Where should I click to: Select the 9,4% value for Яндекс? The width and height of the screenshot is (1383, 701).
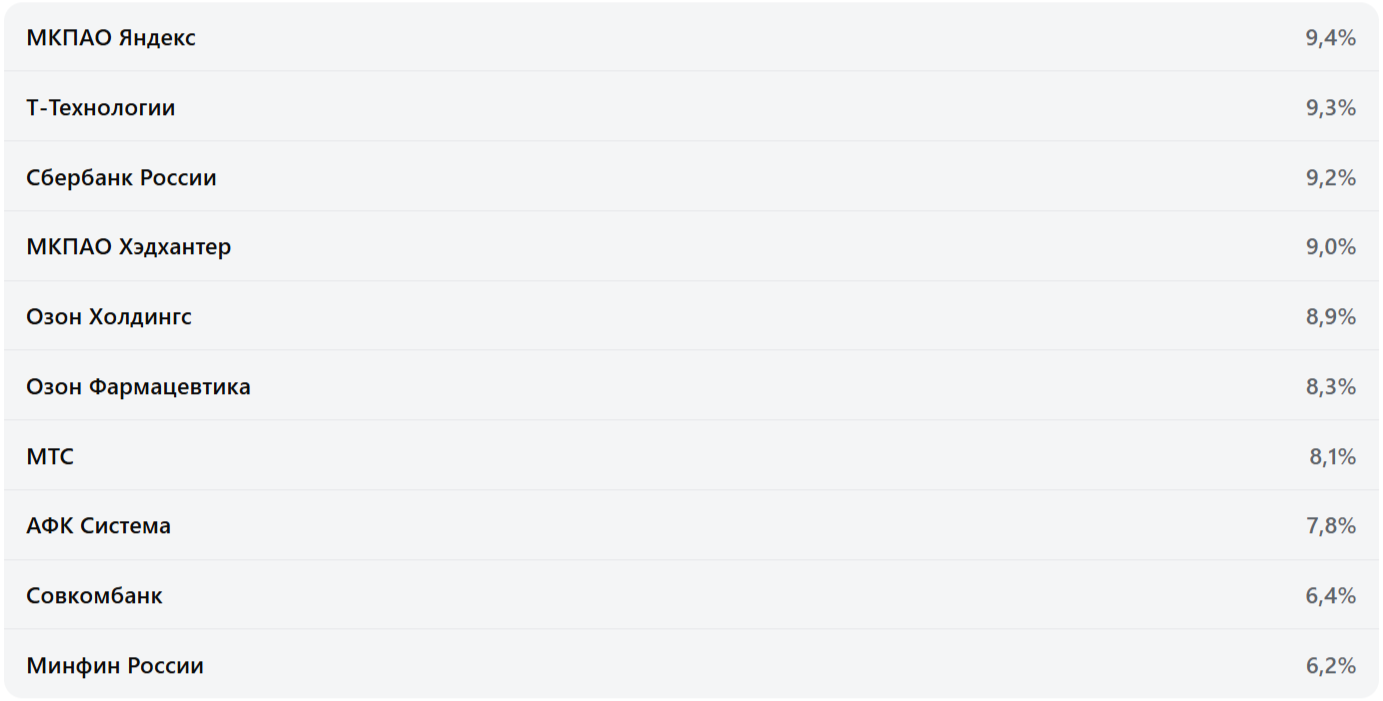1330,38
